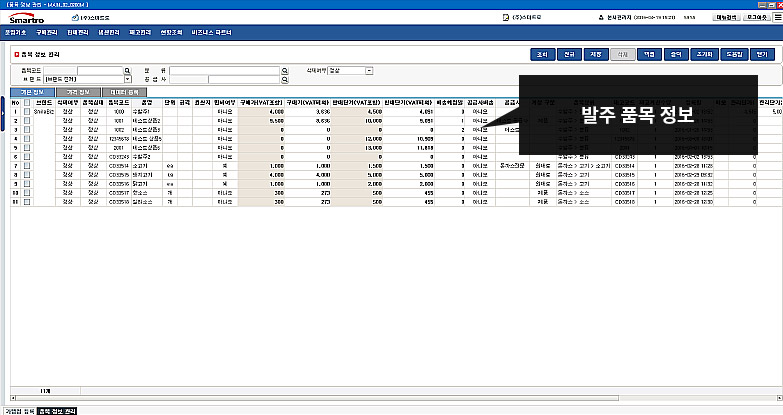Open the 현황조회 menu

[x=171, y=32]
